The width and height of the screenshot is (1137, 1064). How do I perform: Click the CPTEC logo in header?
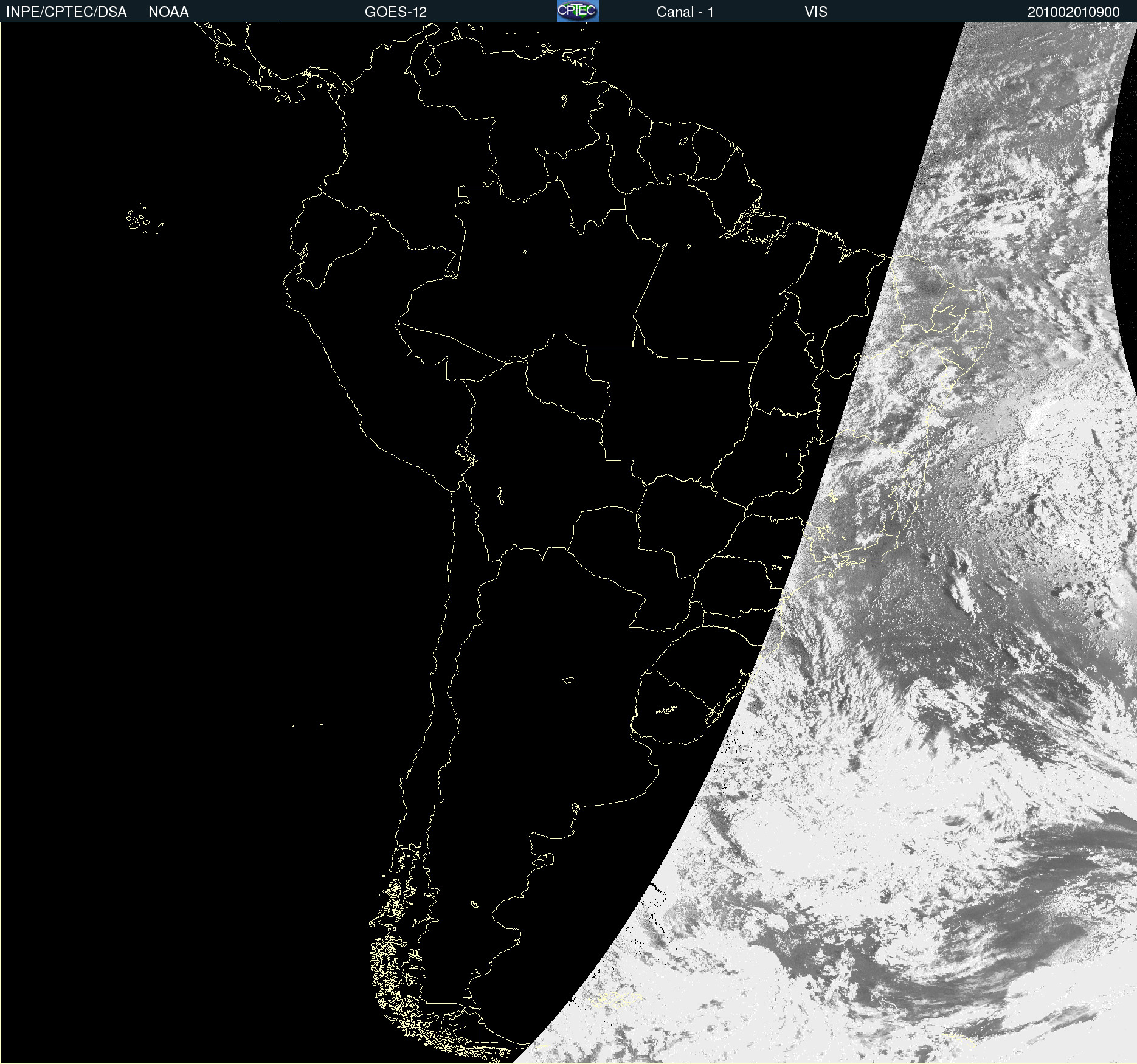578,11
